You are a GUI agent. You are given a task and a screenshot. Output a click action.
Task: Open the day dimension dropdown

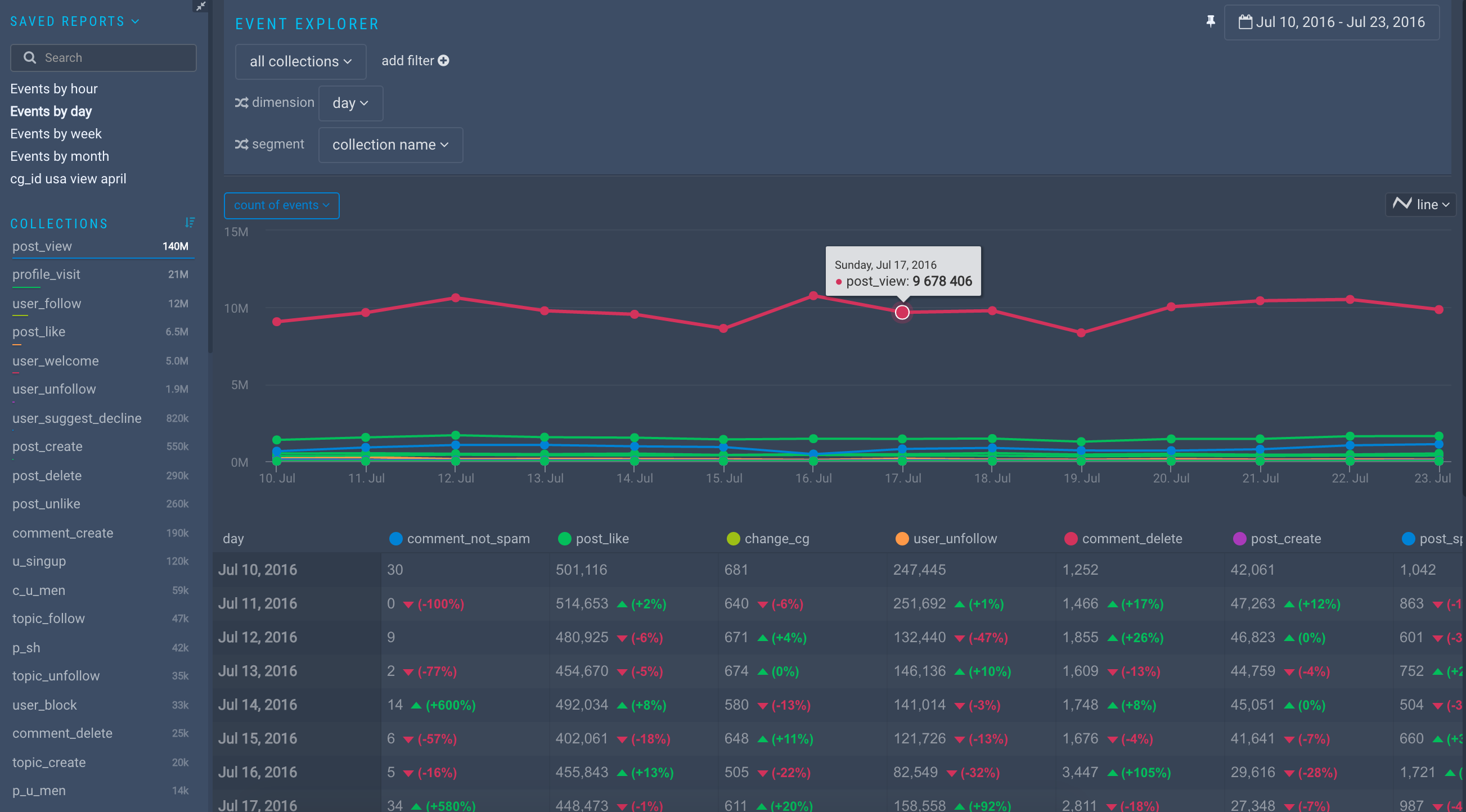coord(350,103)
